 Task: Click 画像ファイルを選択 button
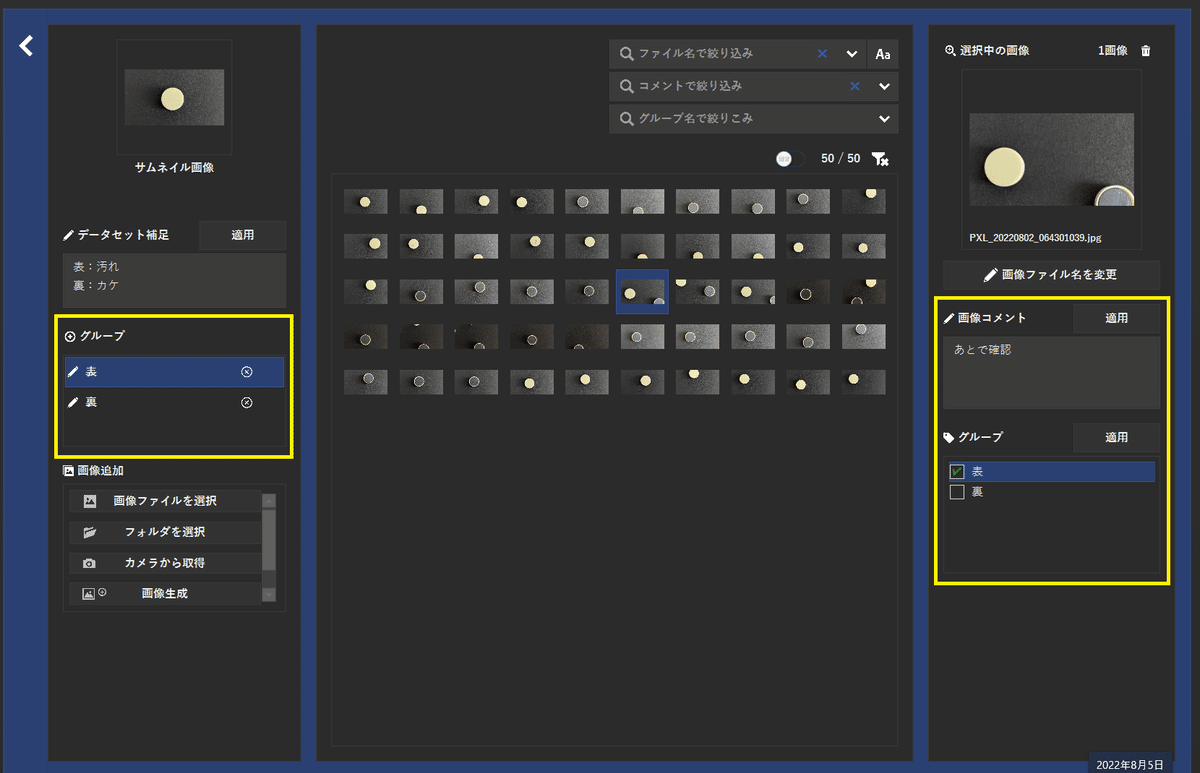pyautogui.click(x=165, y=501)
